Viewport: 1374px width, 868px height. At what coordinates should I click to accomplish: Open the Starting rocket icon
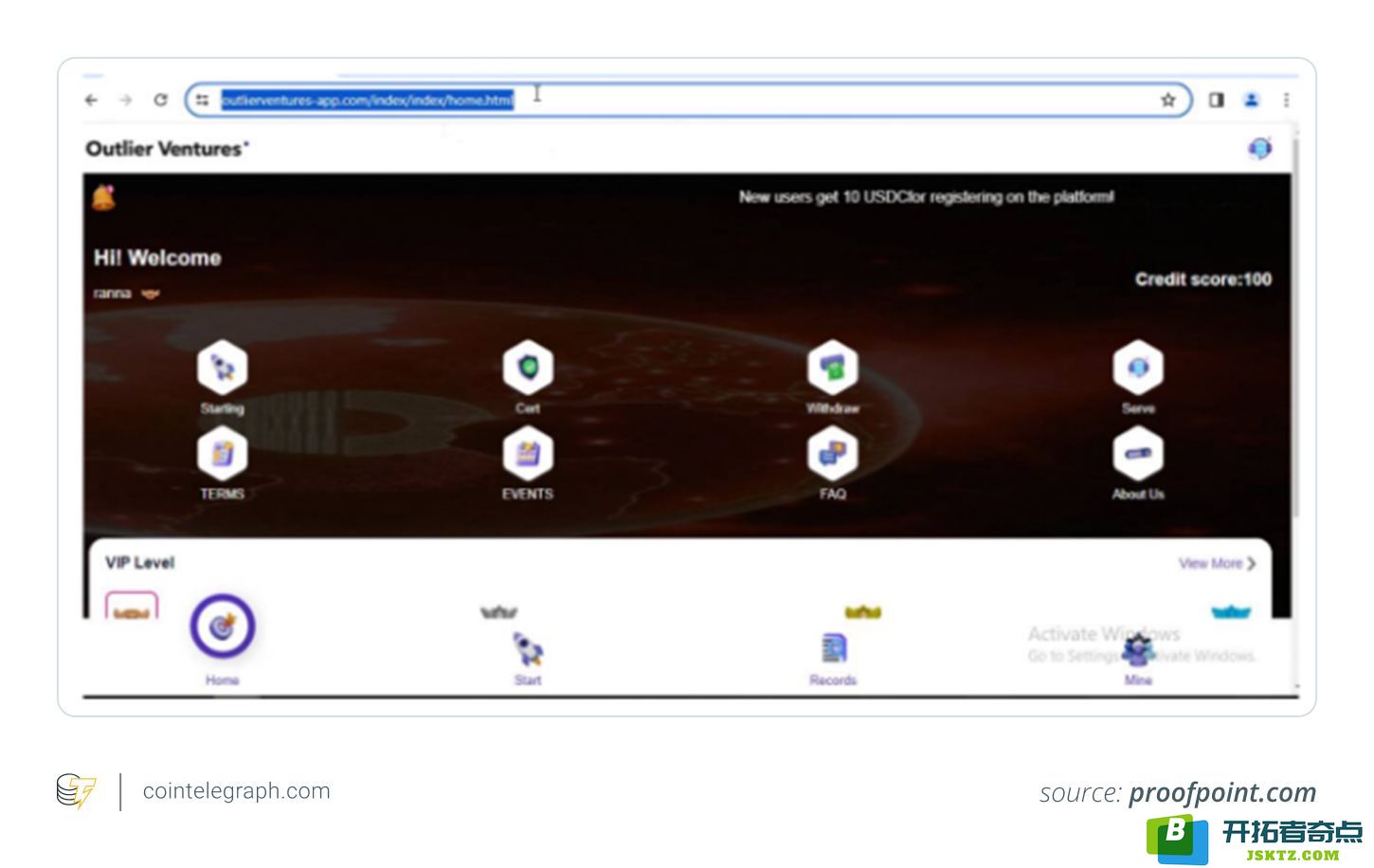coord(223,367)
